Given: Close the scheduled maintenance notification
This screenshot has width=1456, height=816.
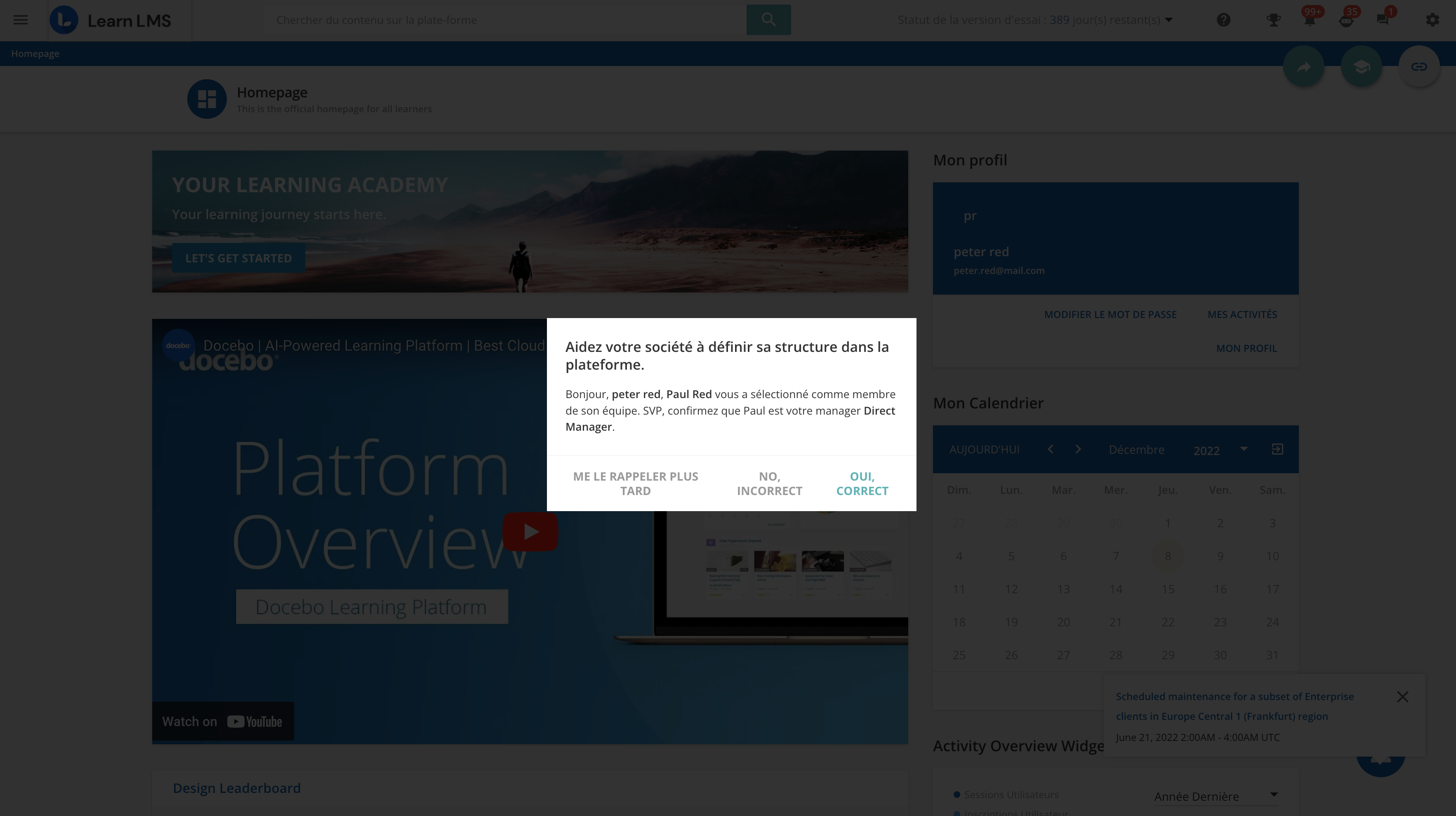Looking at the screenshot, I should click(1402, 697).
